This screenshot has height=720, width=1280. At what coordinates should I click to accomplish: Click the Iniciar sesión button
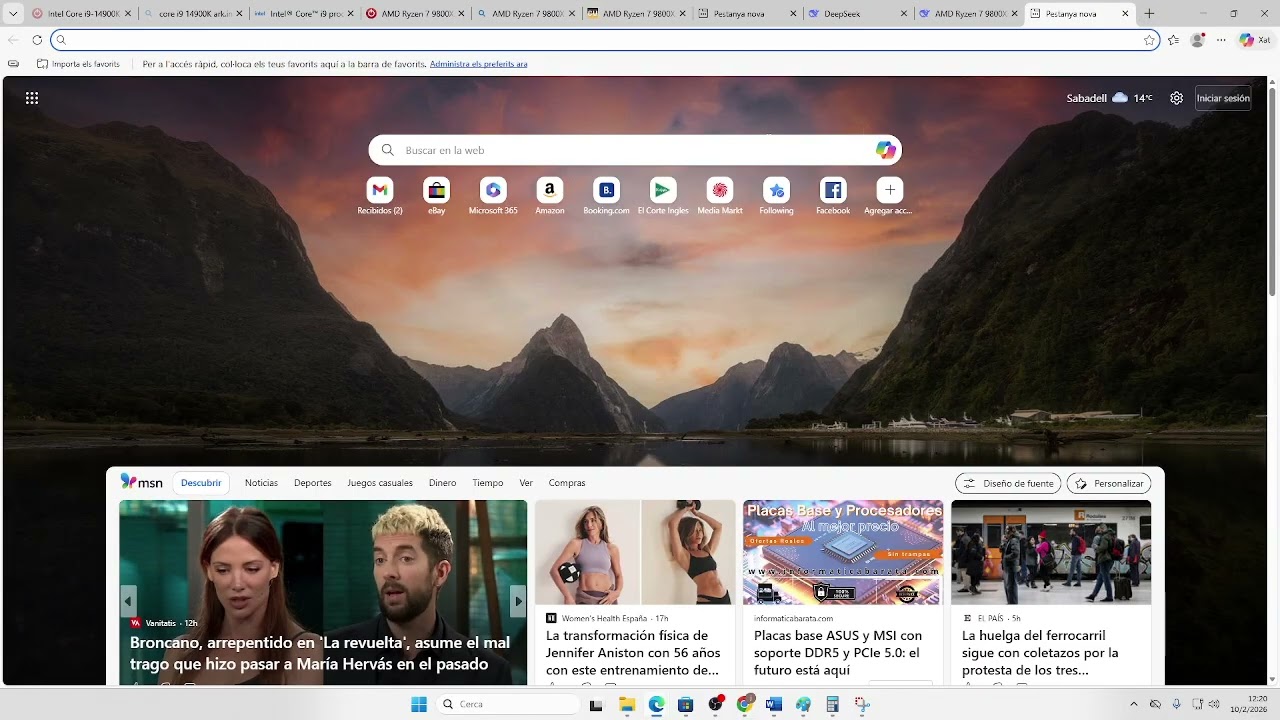coord(1223,98)
